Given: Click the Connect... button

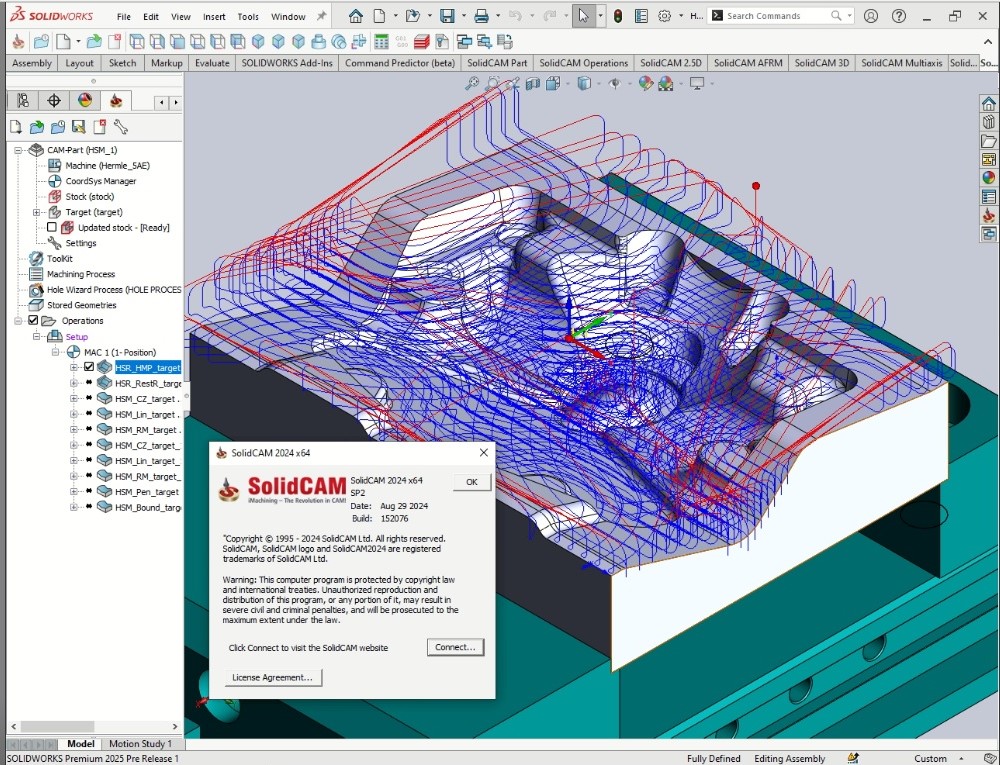Looking at the screenshot, I should click(455, 647).
